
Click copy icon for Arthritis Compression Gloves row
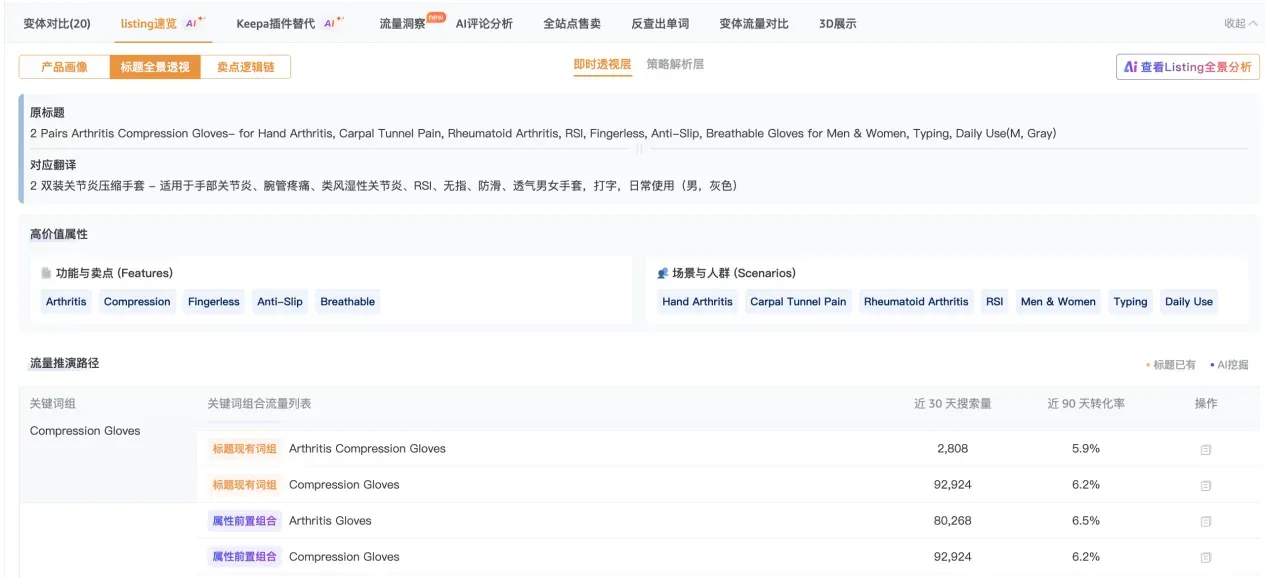click(1205, 450)
